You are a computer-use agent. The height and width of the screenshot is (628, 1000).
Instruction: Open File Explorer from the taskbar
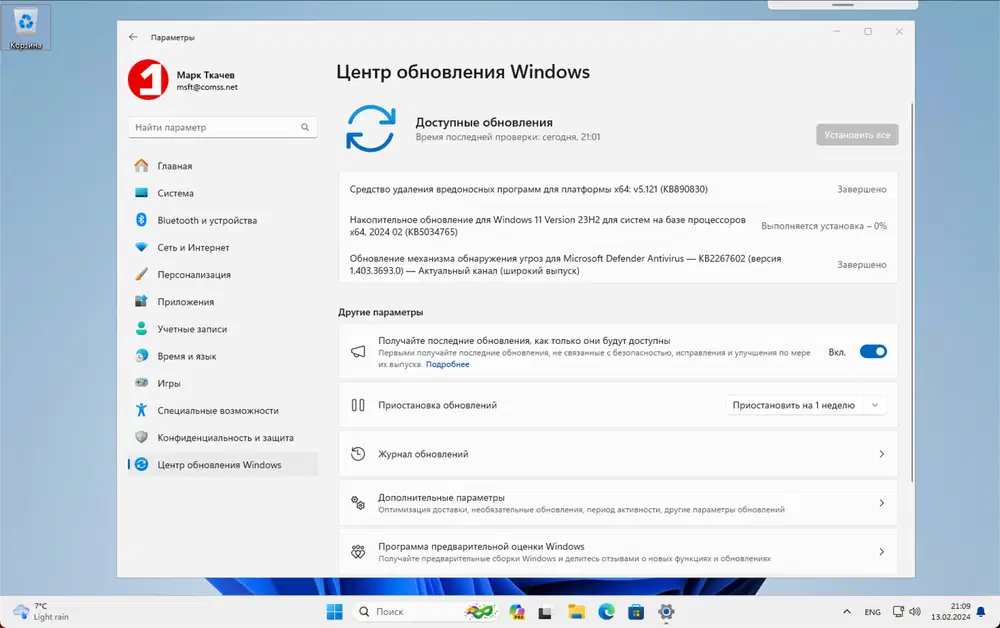[576, 612]
